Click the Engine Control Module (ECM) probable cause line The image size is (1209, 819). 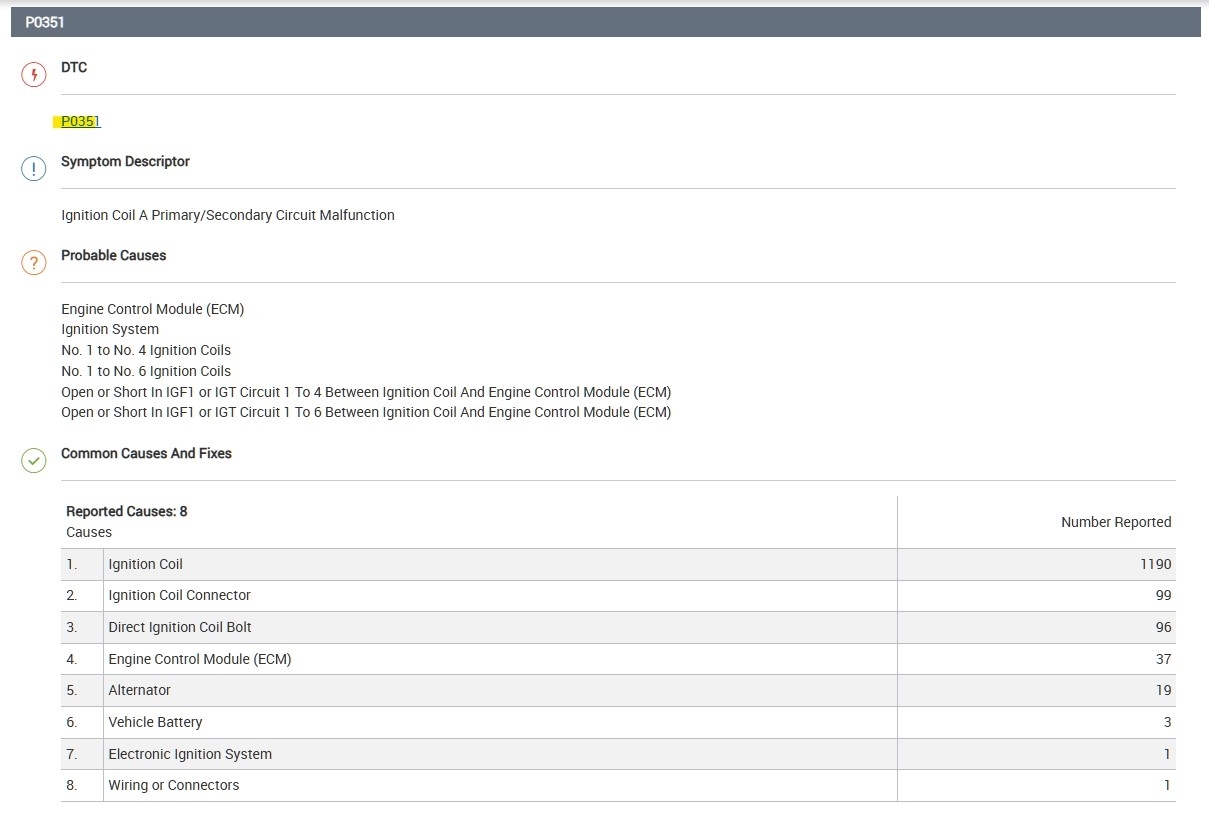point(153,309)
